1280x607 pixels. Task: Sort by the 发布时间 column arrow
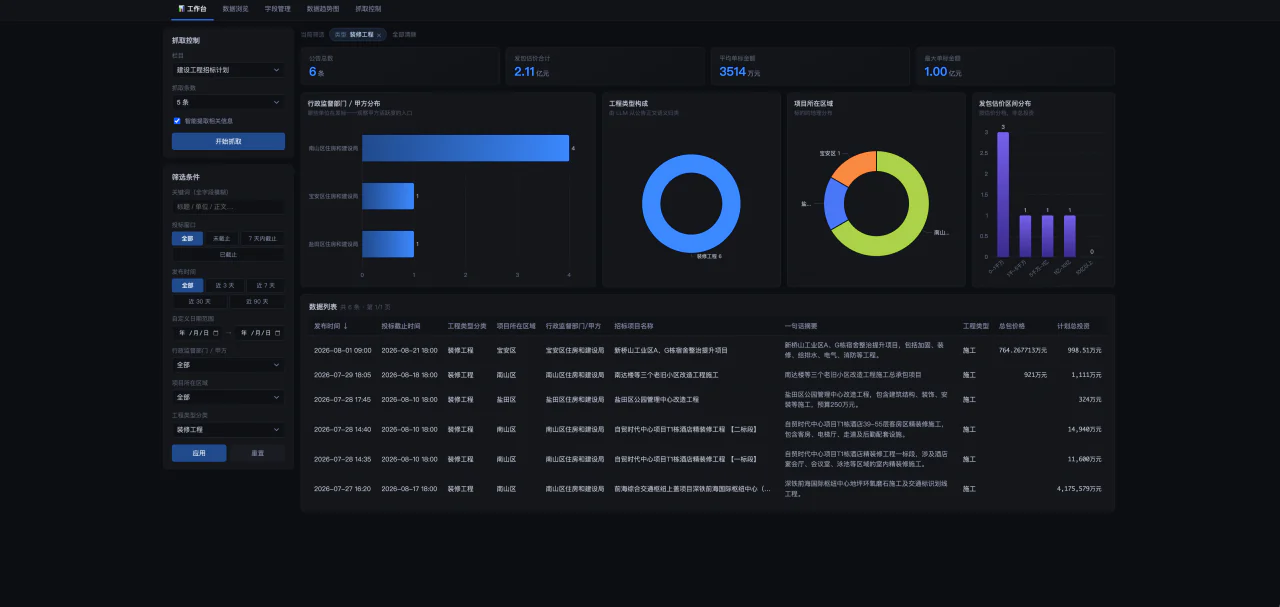pyautogui.click(x=346, y=326)
